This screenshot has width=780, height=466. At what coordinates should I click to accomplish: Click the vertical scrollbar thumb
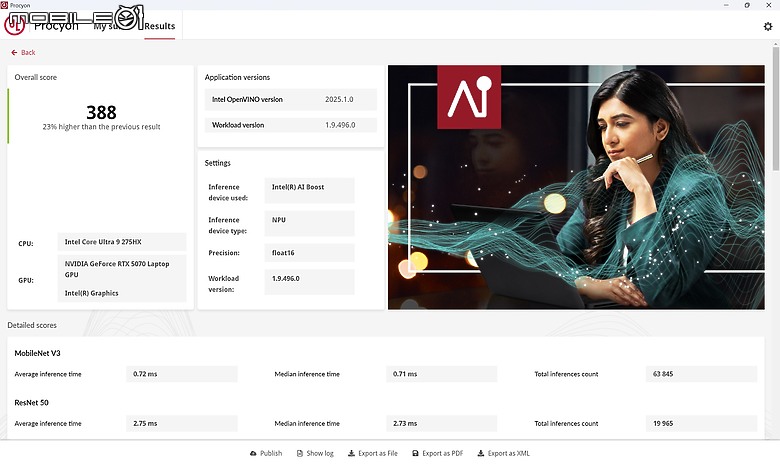click(x=776, y=107)
